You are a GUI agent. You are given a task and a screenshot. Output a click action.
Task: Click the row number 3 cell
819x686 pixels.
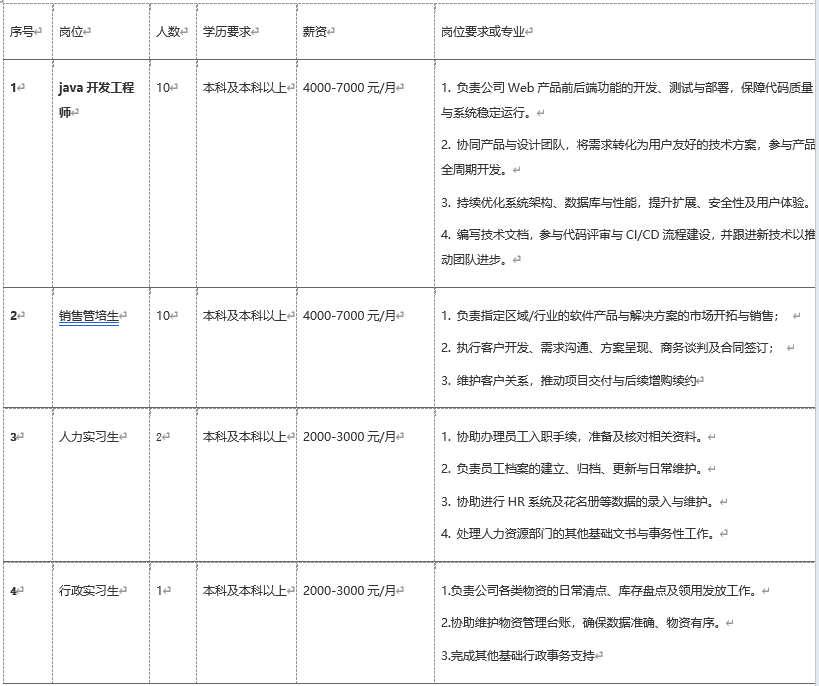click(x=14, y=437)
